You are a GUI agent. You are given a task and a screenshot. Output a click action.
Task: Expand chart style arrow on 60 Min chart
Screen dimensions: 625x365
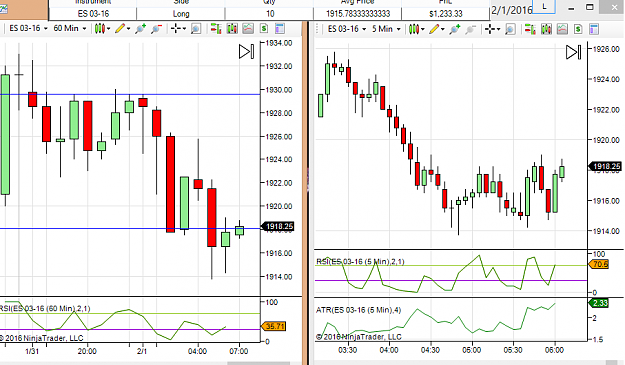[x=108, y=29]
